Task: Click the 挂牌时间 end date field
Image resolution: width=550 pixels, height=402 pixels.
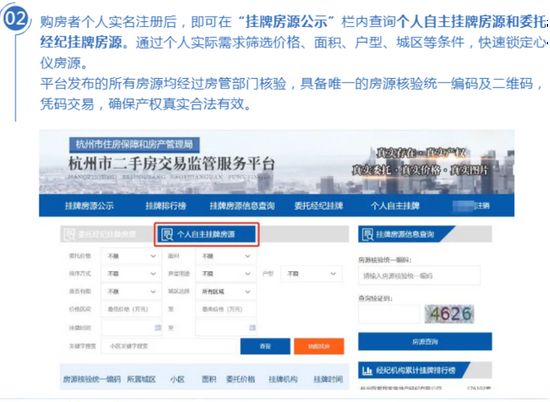Action: [226, 328]
